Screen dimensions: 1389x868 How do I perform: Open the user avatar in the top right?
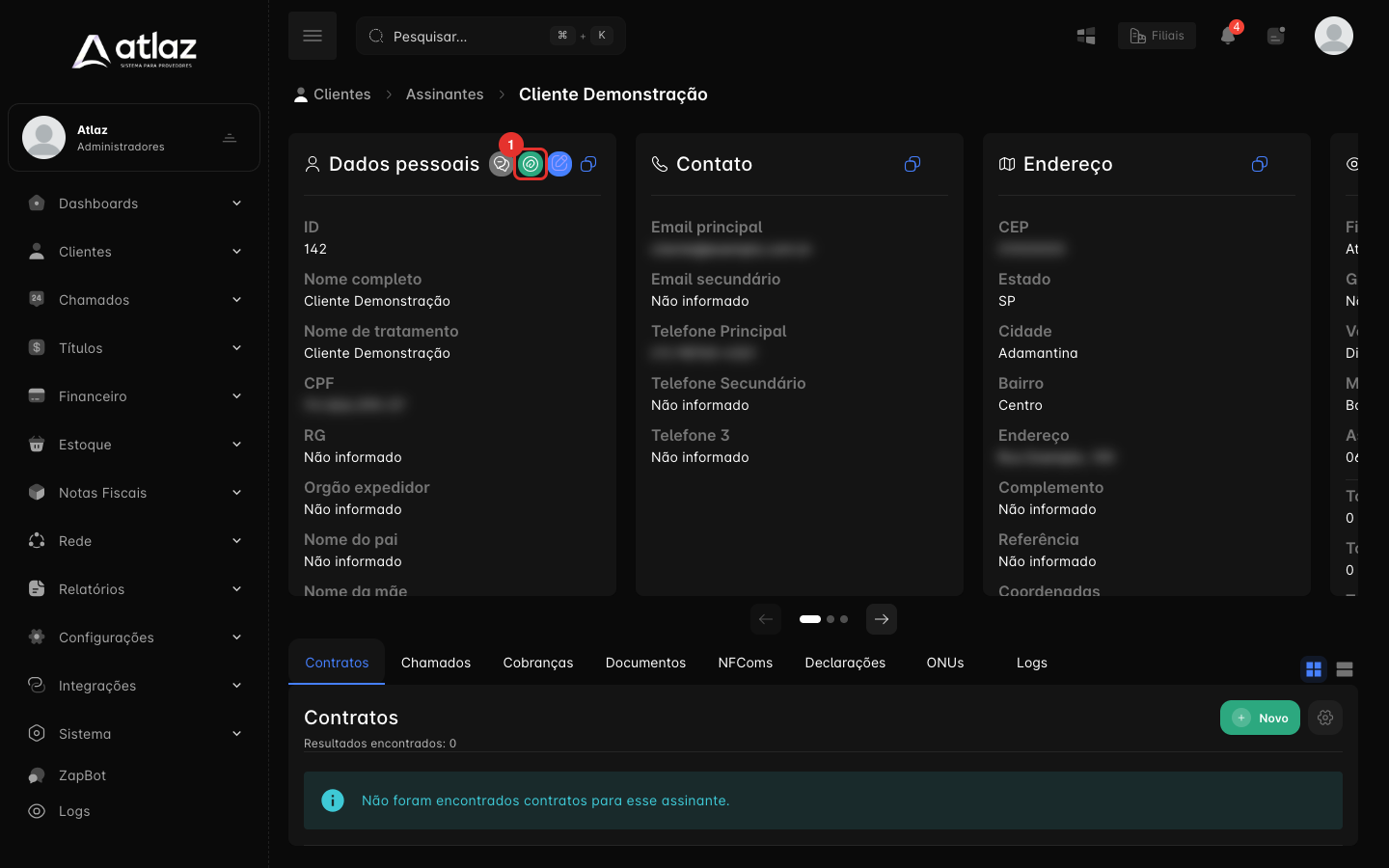tap(1334, 36)
